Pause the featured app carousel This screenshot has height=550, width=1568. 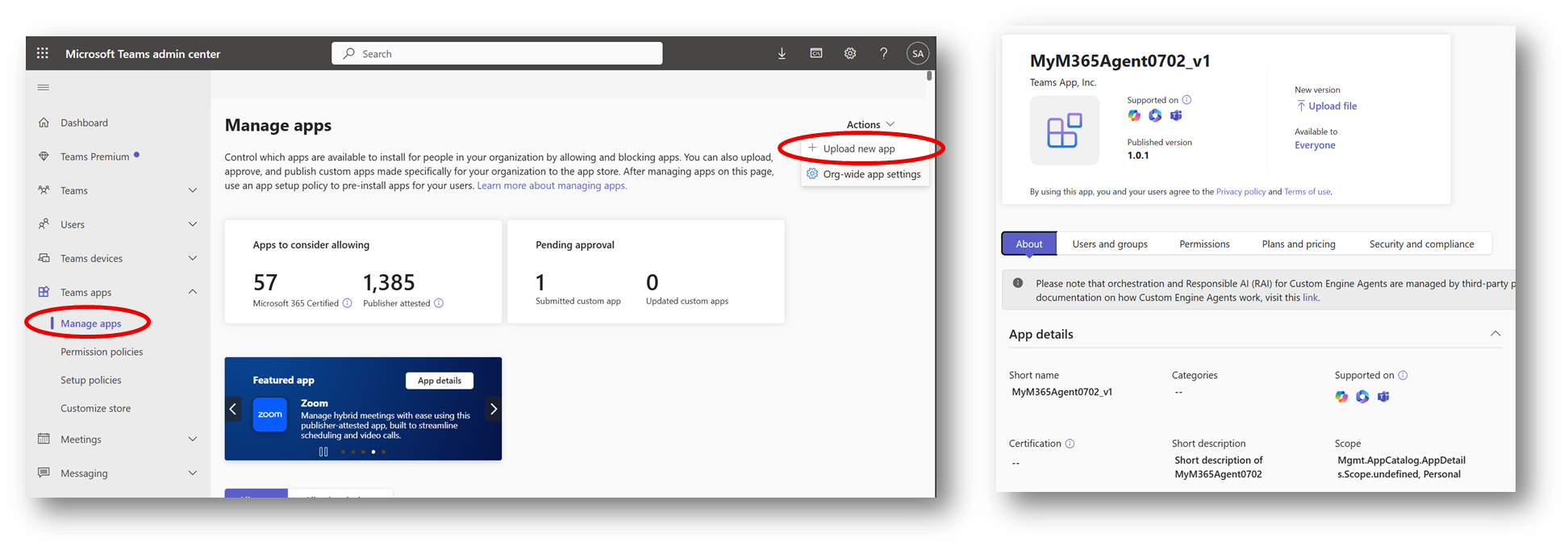(x=323, y=452)
